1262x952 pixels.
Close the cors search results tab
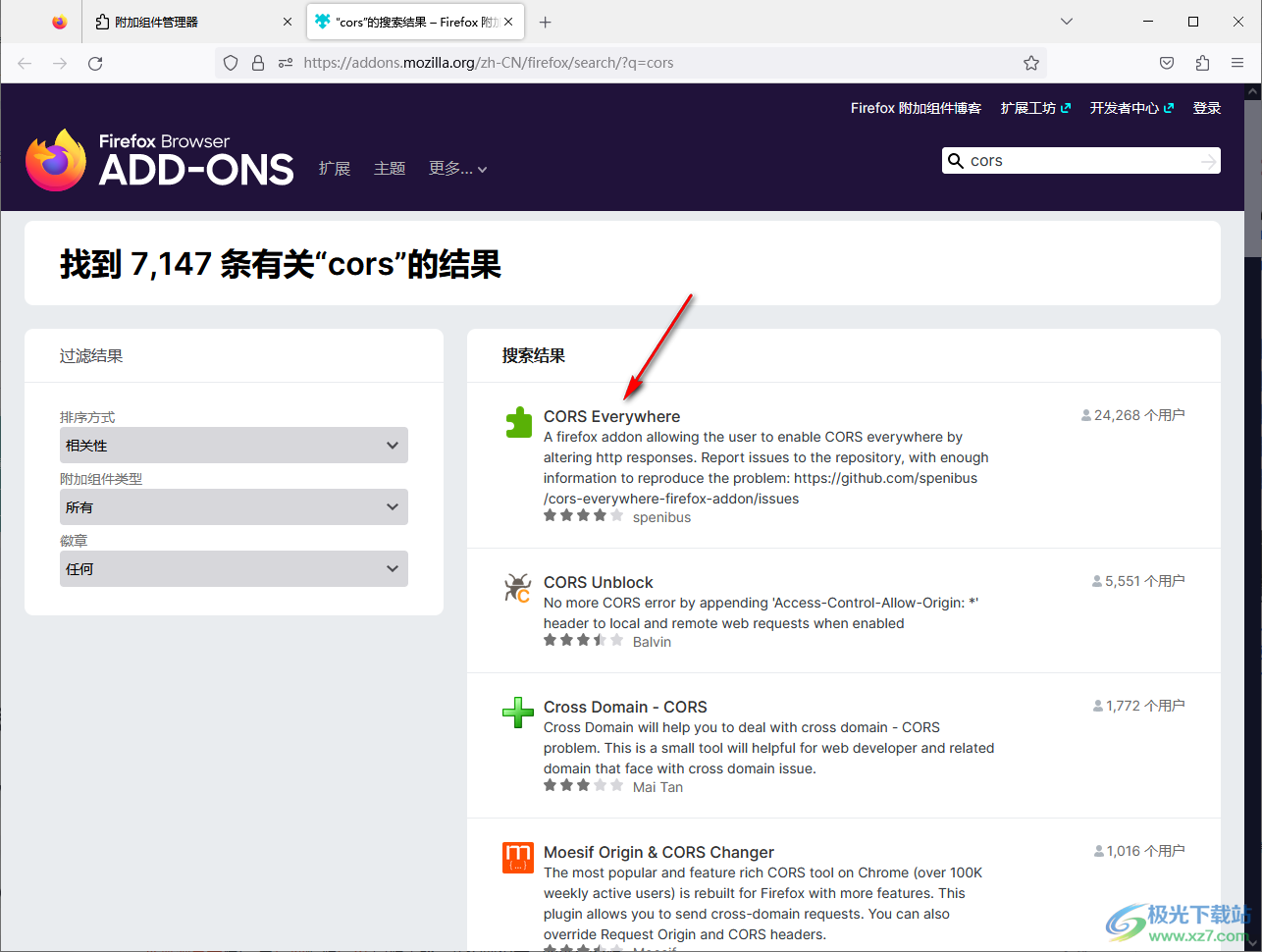coord(508,22)
